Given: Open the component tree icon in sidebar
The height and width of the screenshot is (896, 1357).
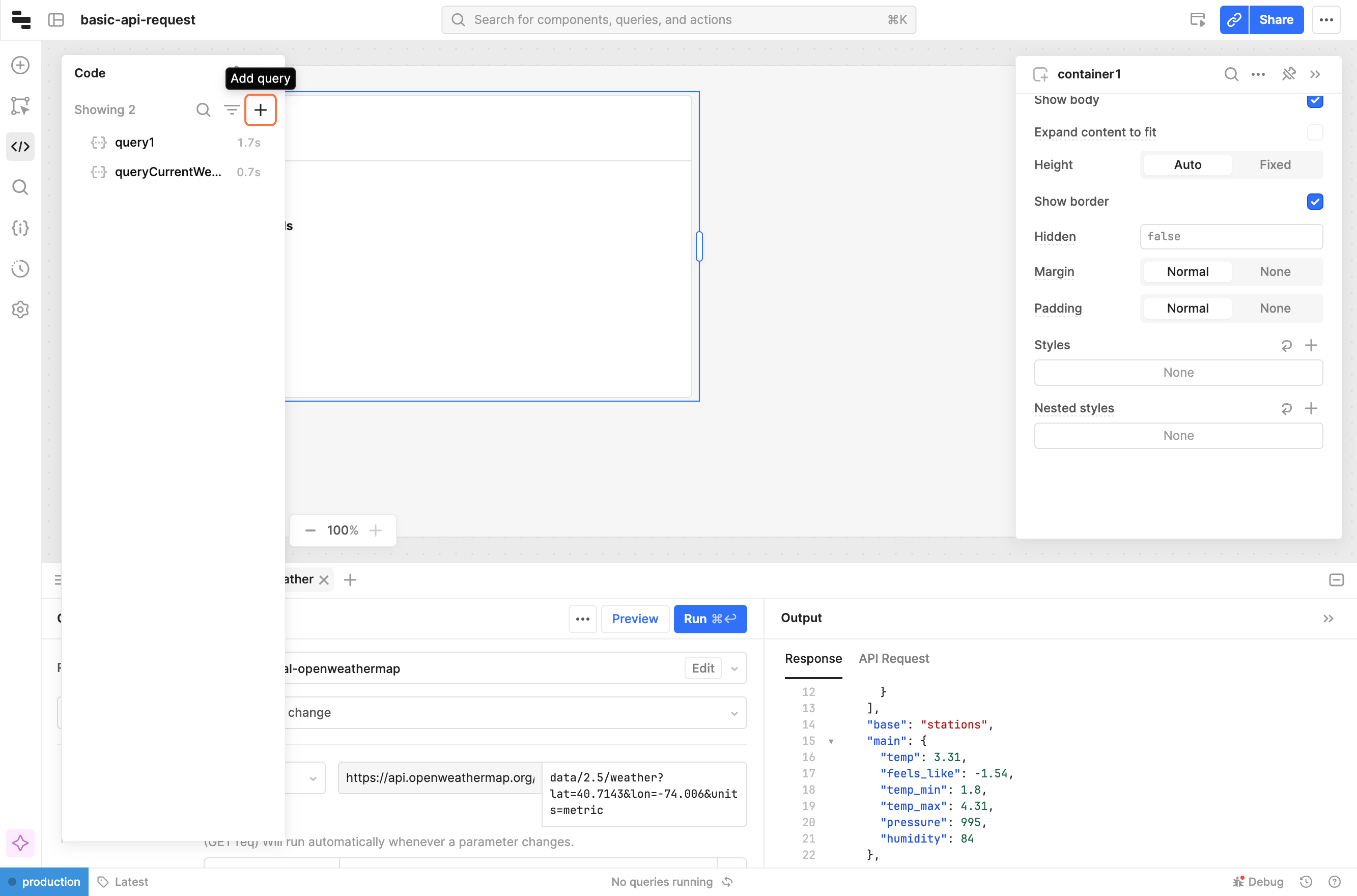Looking at the screenshot, I should click(20, 106).
